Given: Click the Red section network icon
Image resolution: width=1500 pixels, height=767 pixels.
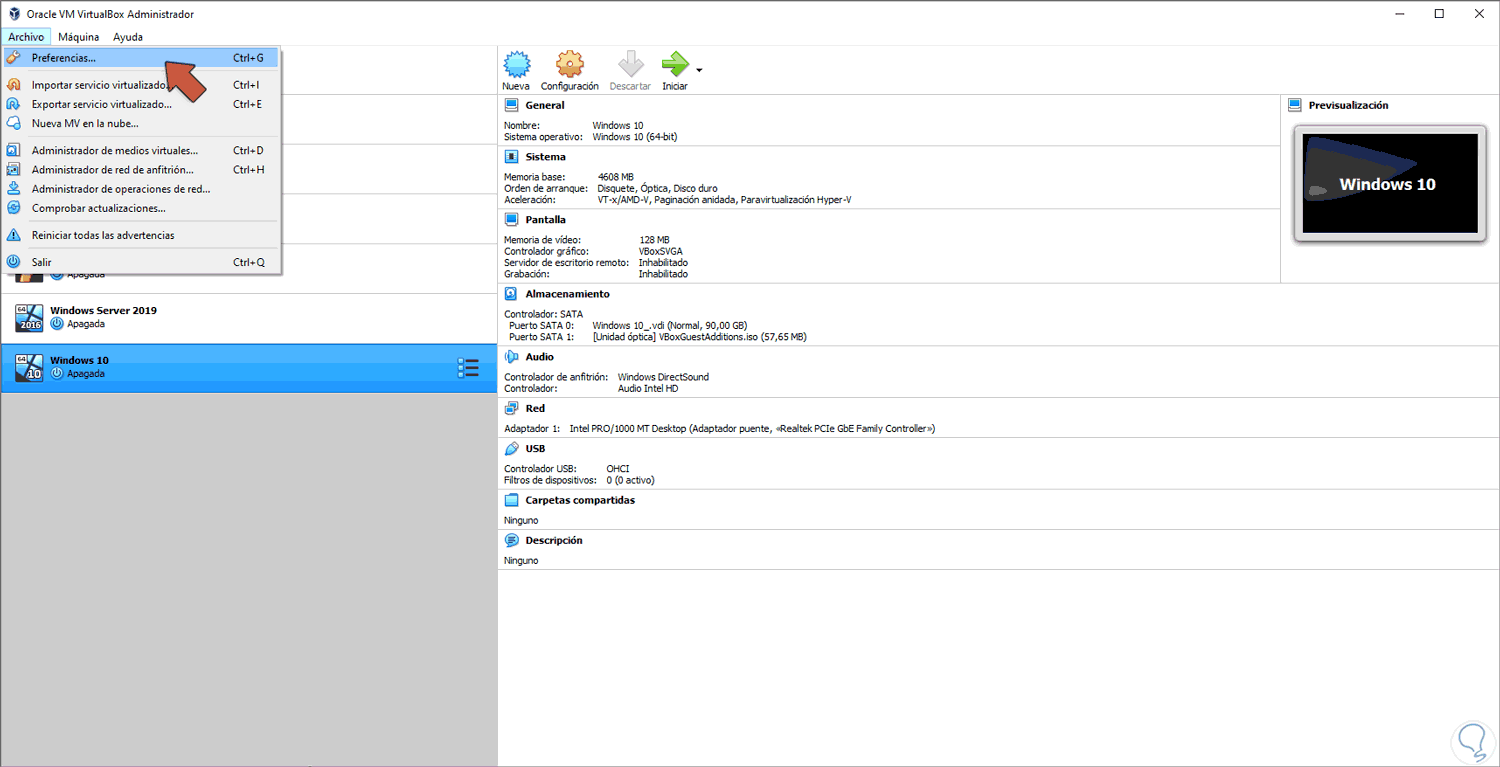Looking at the screenshot, I should [x=511, y=408].
